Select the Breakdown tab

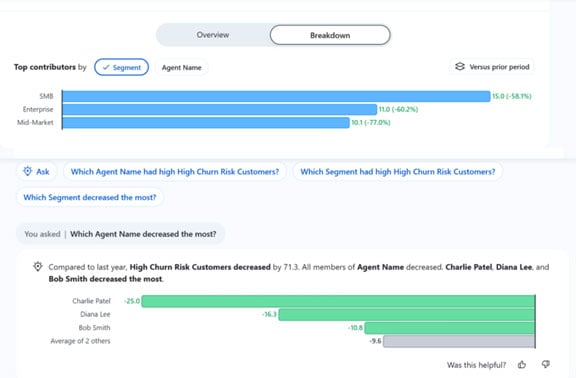[330, 35]
